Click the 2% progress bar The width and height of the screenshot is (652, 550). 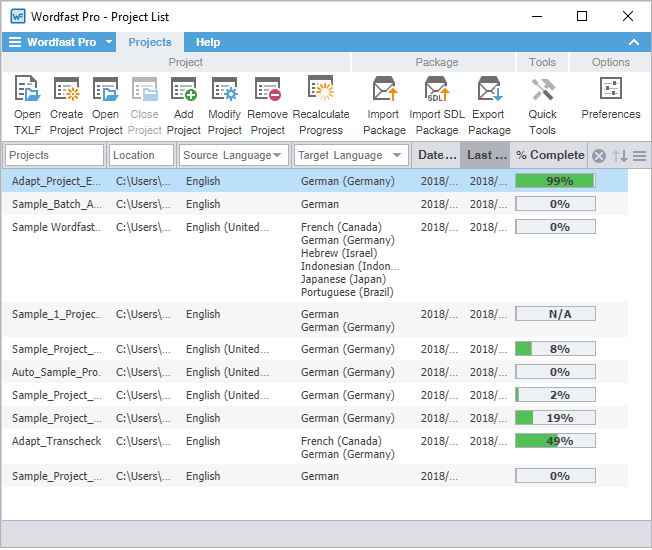(x=556, y=395)
